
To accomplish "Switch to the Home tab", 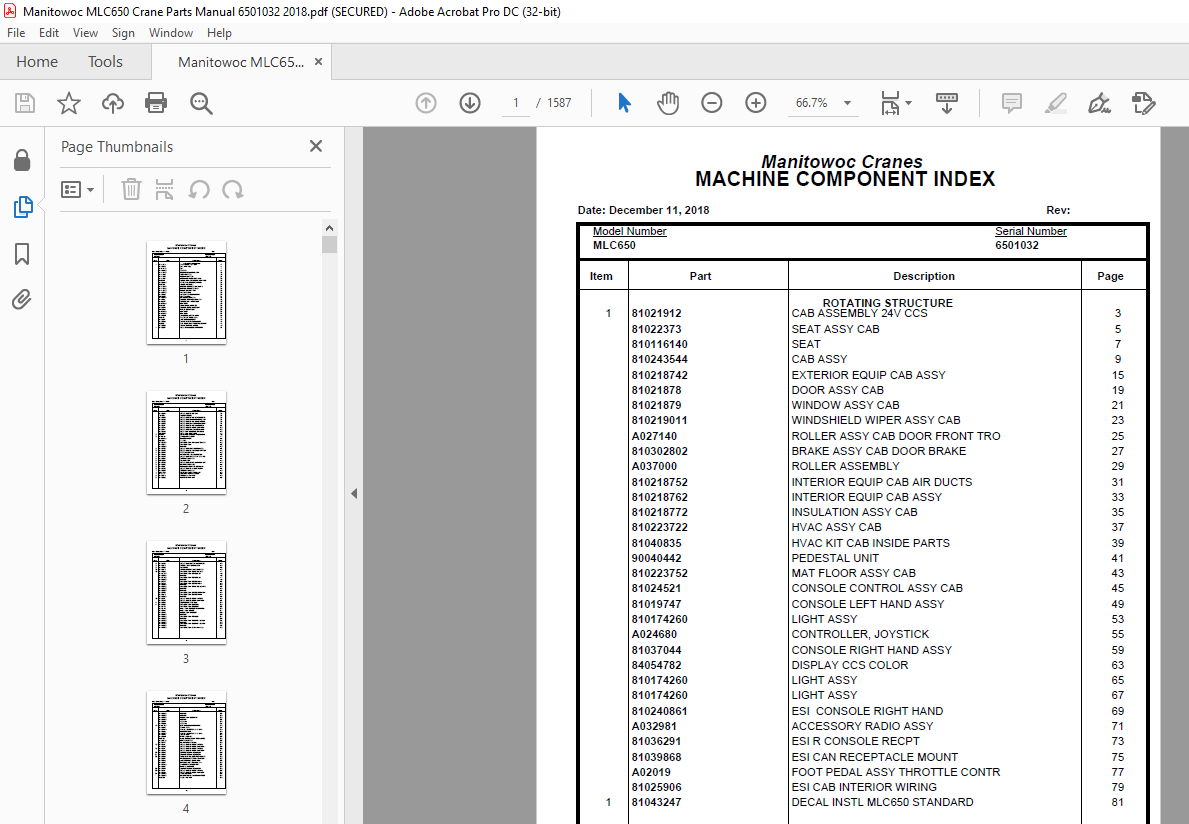I will click(36, 62).
